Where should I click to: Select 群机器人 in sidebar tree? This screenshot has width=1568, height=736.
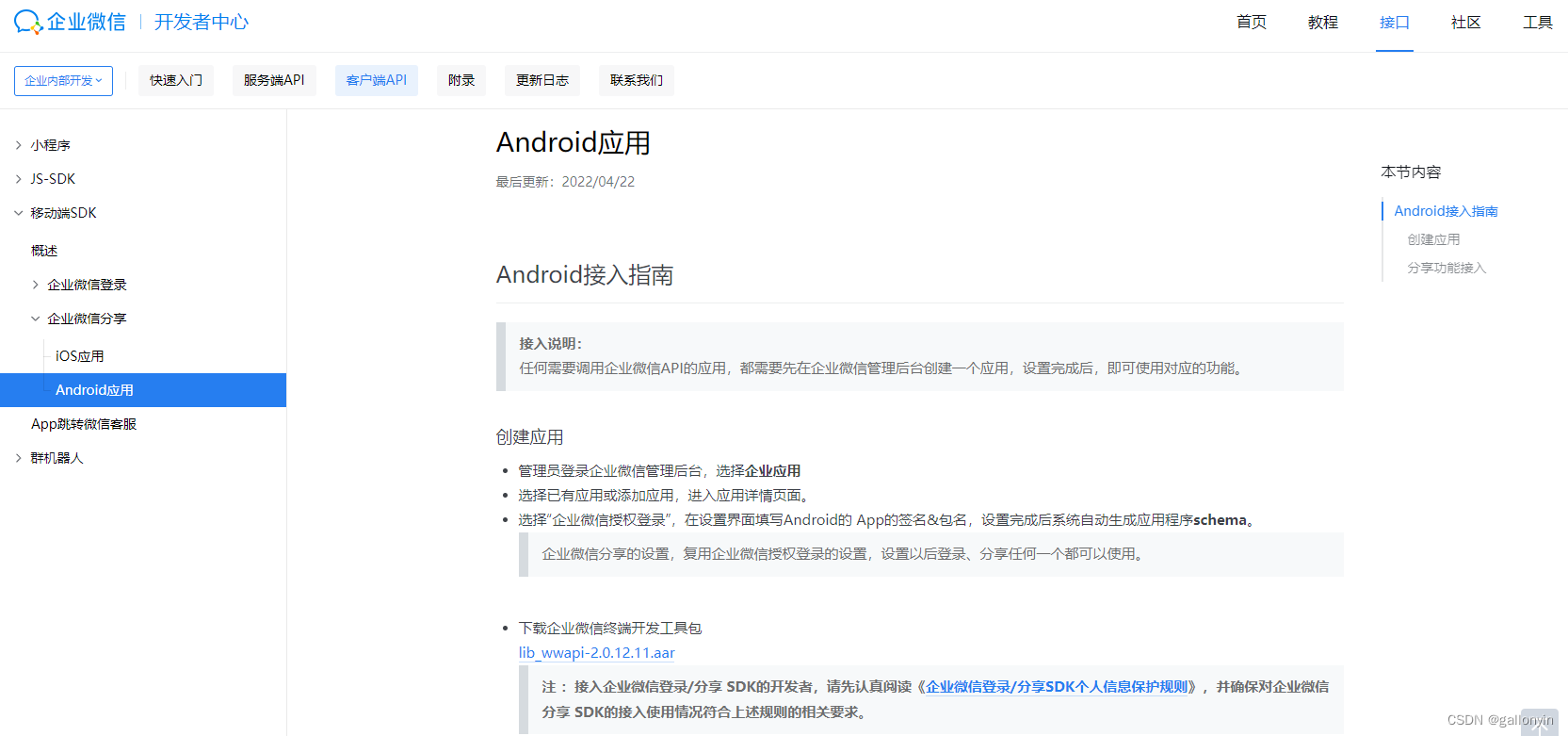tap(57, 458)
